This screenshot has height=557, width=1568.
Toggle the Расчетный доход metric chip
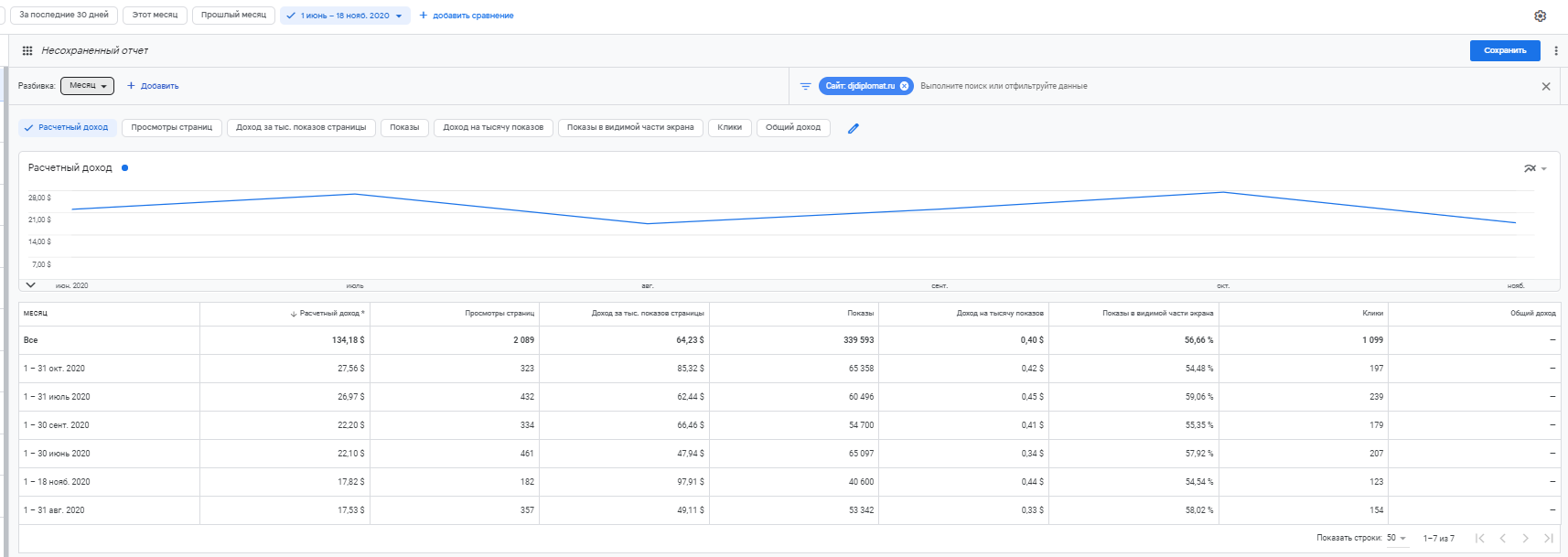[67, 128]
